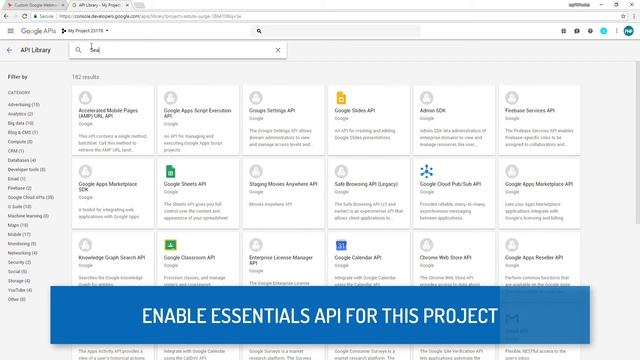The image size is (640, 360).
Task: Filter by G Suite category
Action: pyautogui.click(x=20, y=207)
